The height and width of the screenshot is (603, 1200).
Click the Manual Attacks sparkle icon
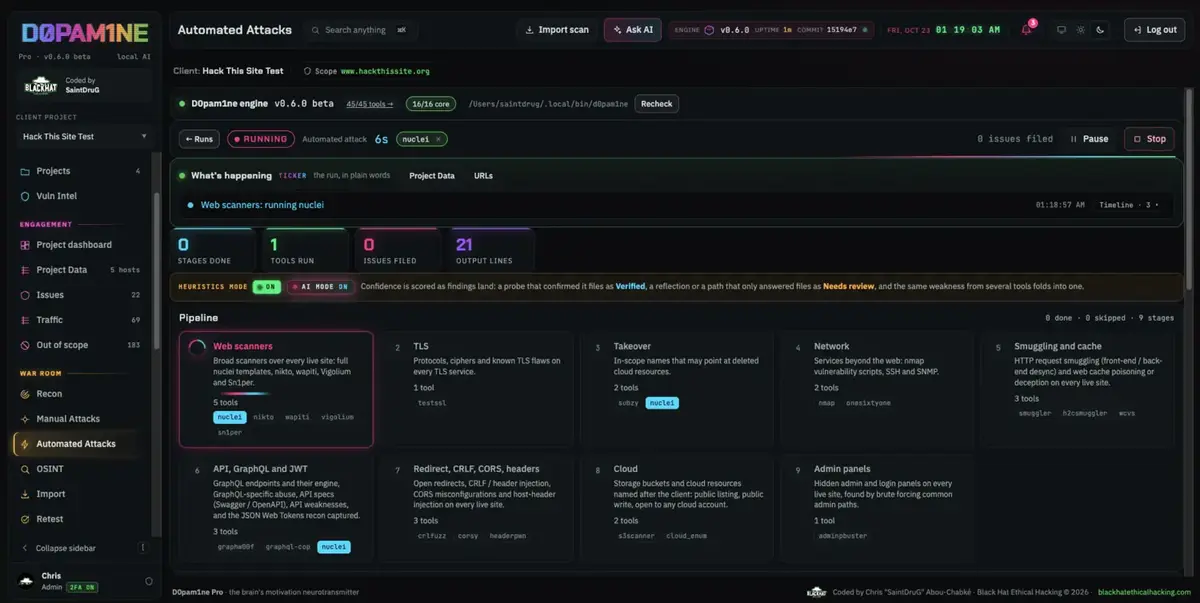(26, 419)
